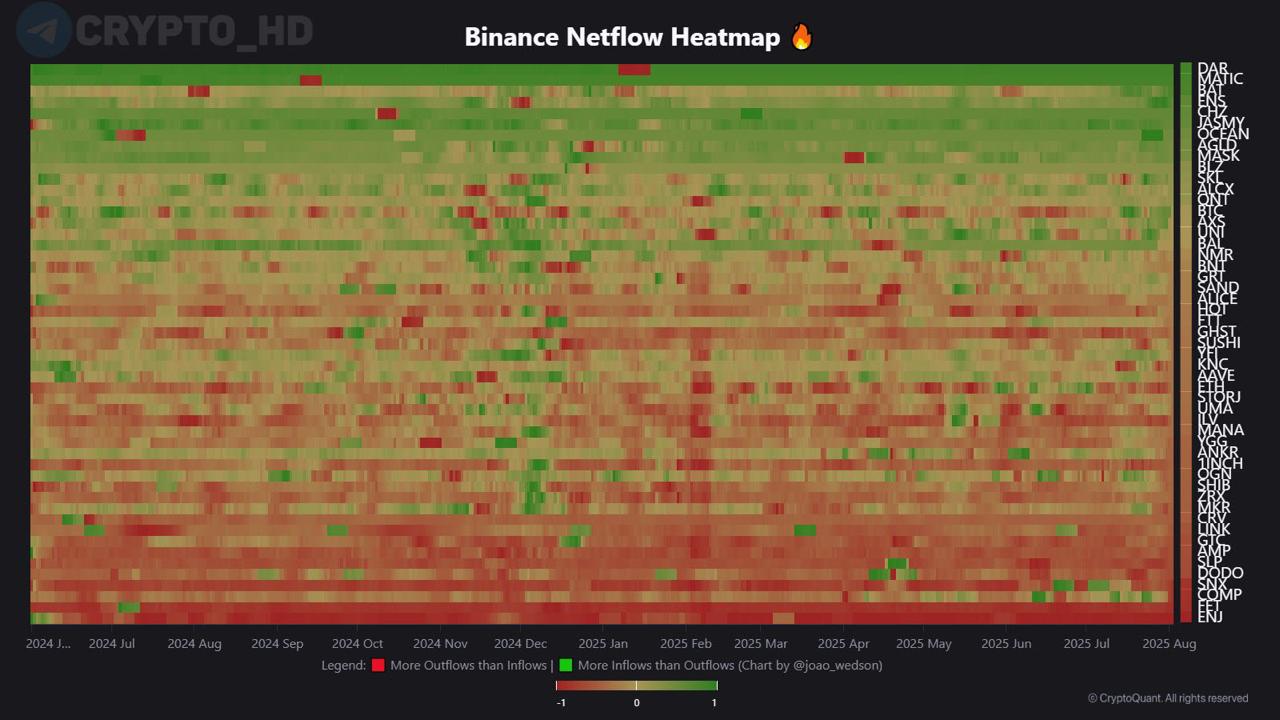Click the fire emoji beside the chart title
This screenshot has height=720, width=1280.
pos(801,37)
